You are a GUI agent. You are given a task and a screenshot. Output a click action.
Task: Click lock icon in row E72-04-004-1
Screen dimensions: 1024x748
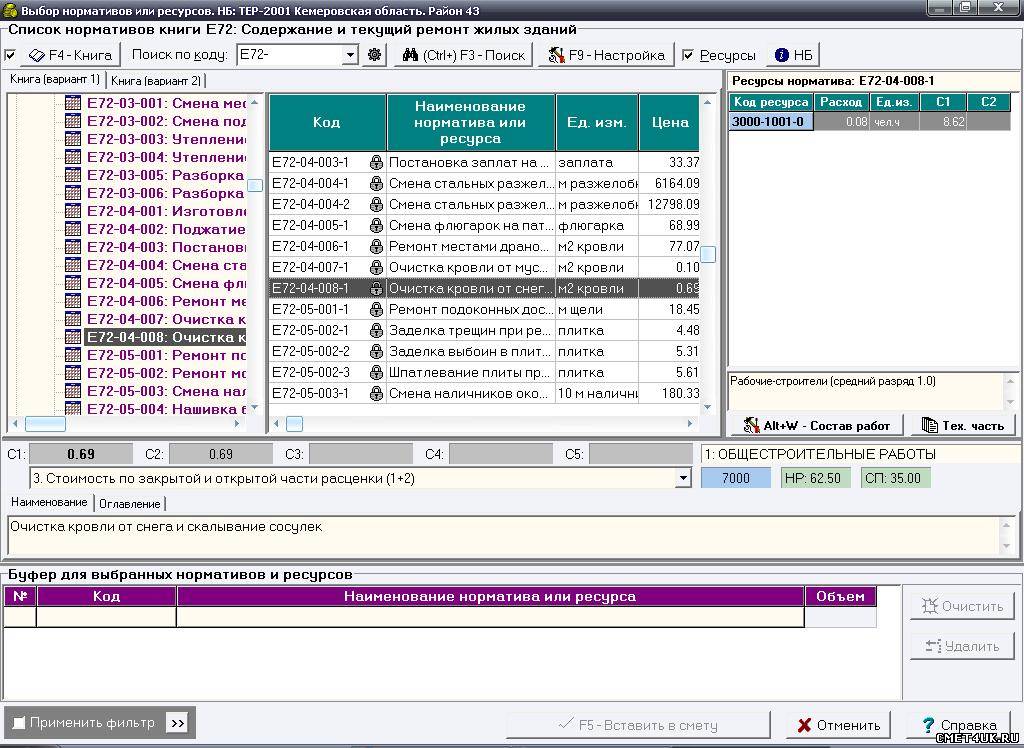pyautogui.click(x=376, y=184)
